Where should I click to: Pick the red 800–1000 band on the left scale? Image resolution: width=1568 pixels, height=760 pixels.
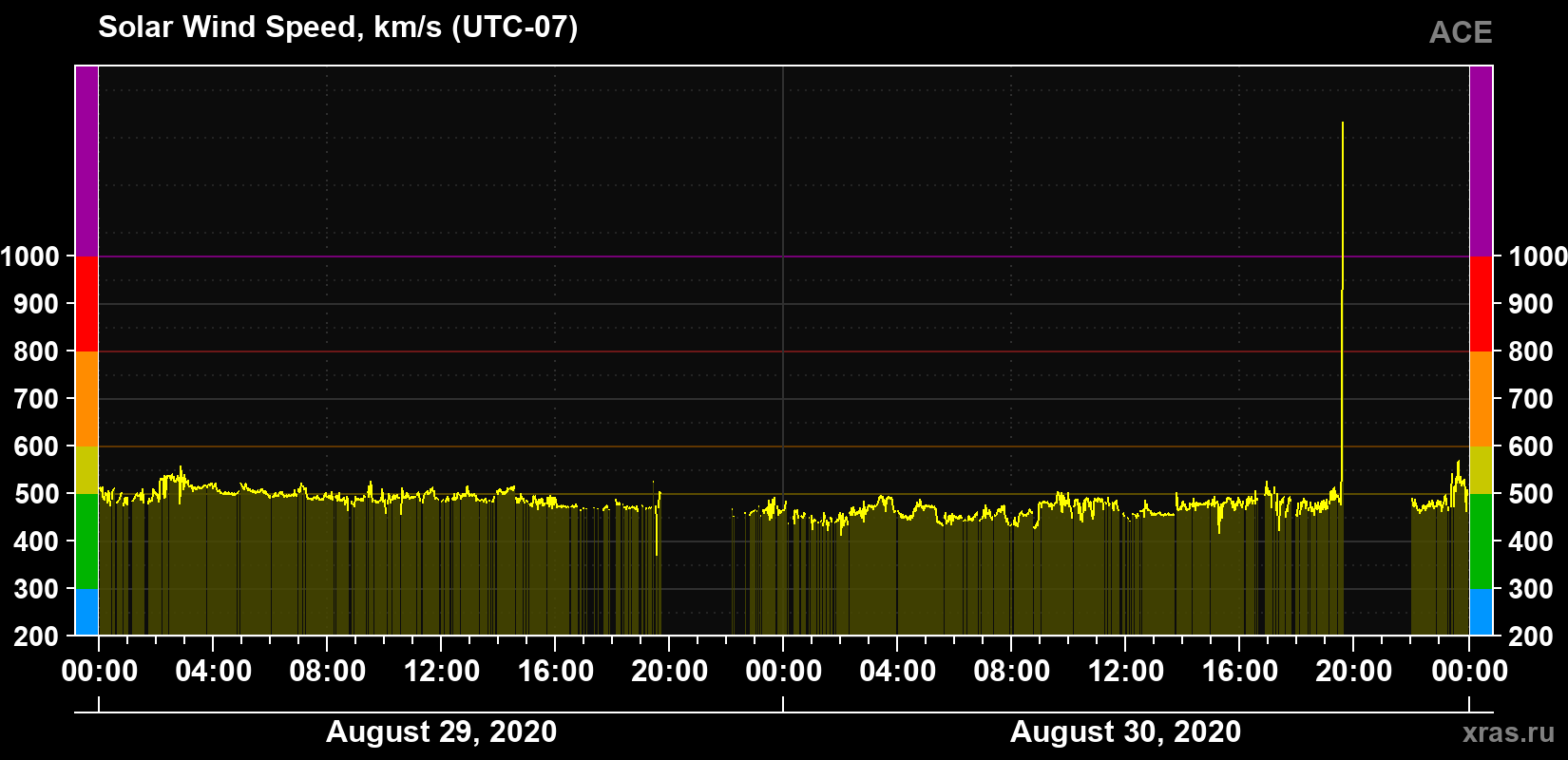point(86,304)
